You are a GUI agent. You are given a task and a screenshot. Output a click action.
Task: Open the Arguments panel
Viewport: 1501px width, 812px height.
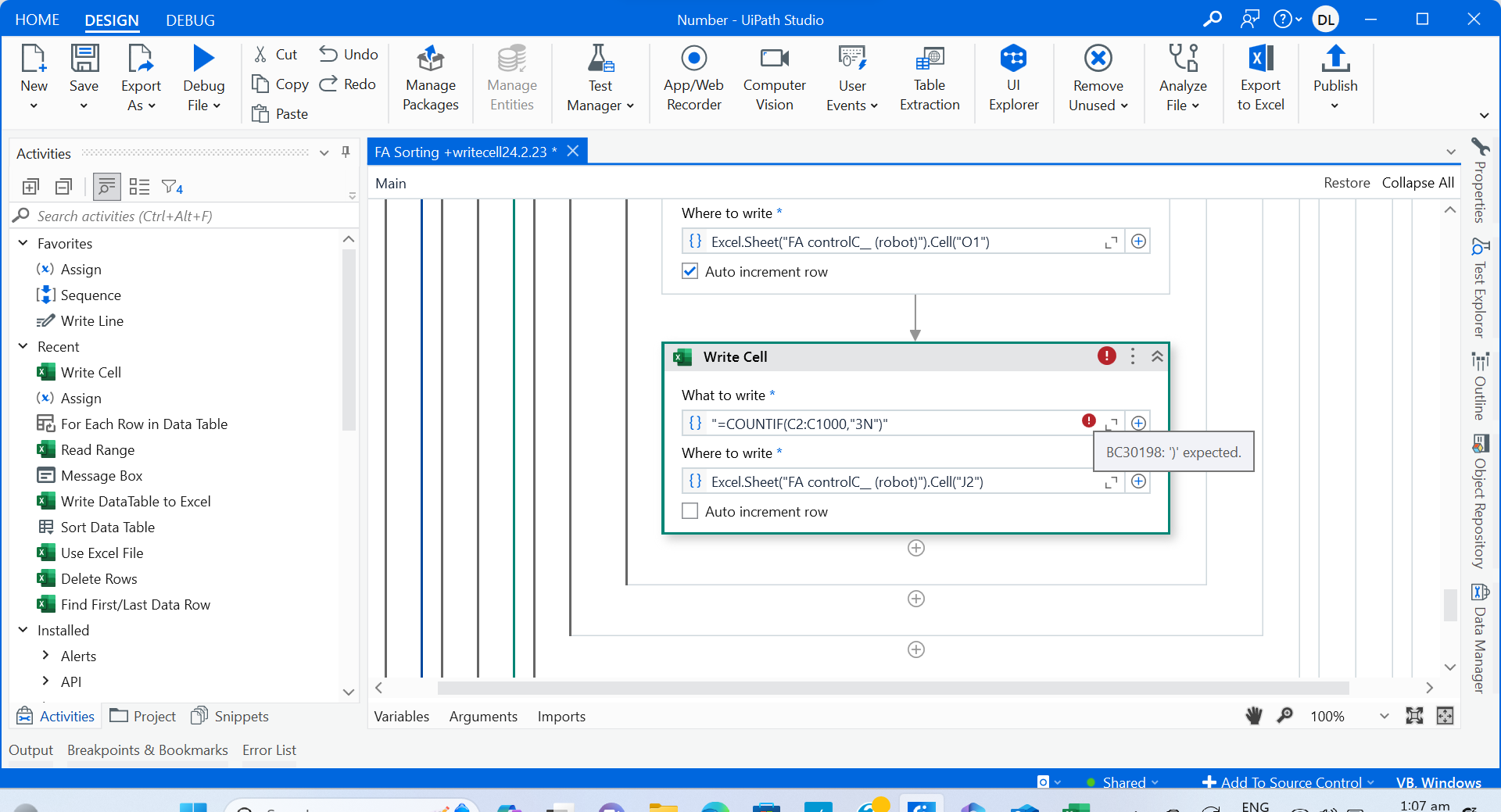[x=483, y=717]
